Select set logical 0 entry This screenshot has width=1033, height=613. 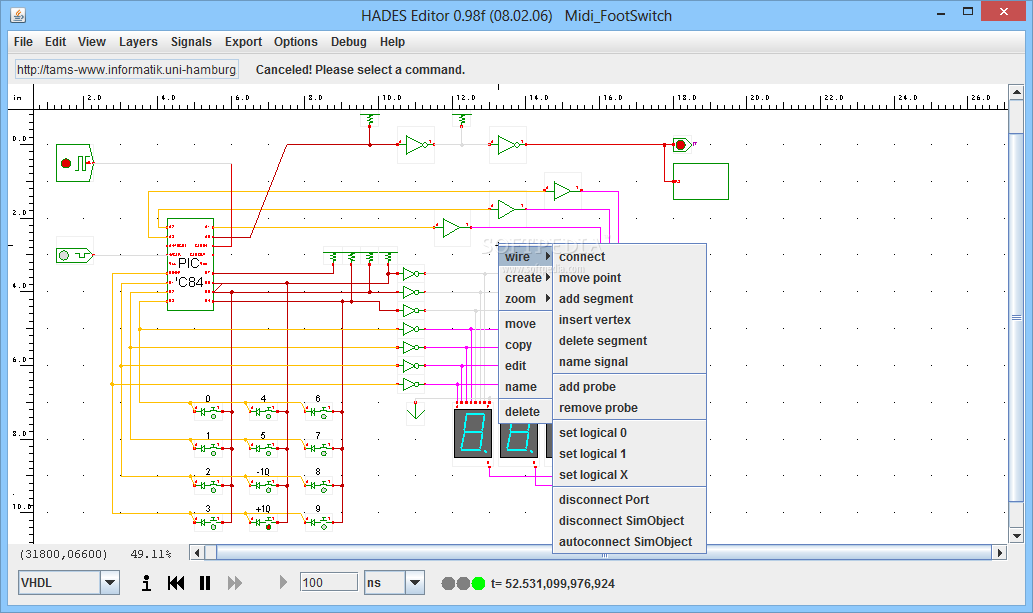click(629, 433)
